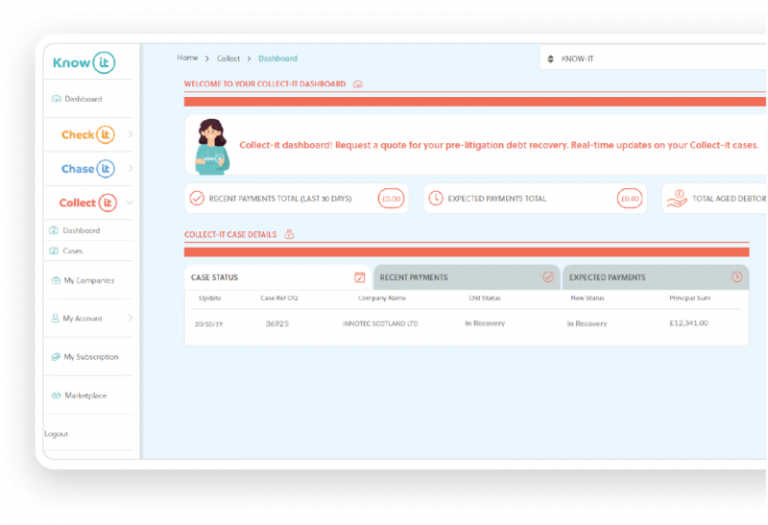
Task: Click the Total Aged Debtor hand-coin icon
Action: tap(677, 198)
